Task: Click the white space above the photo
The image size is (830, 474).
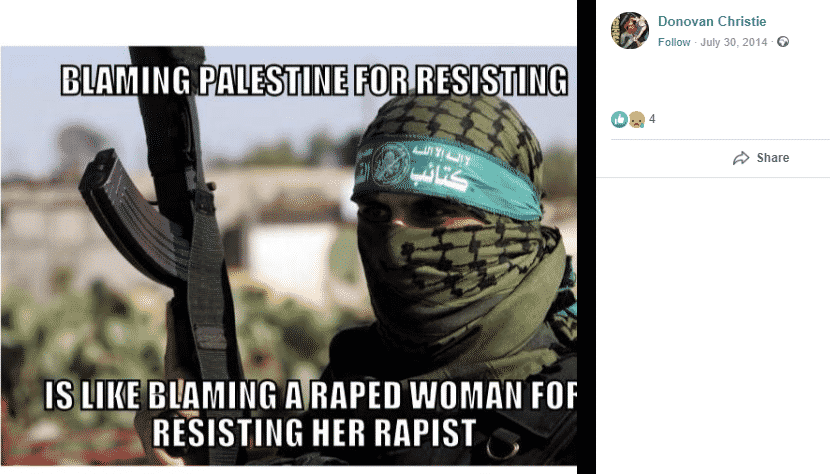Action: coord(288,22)
